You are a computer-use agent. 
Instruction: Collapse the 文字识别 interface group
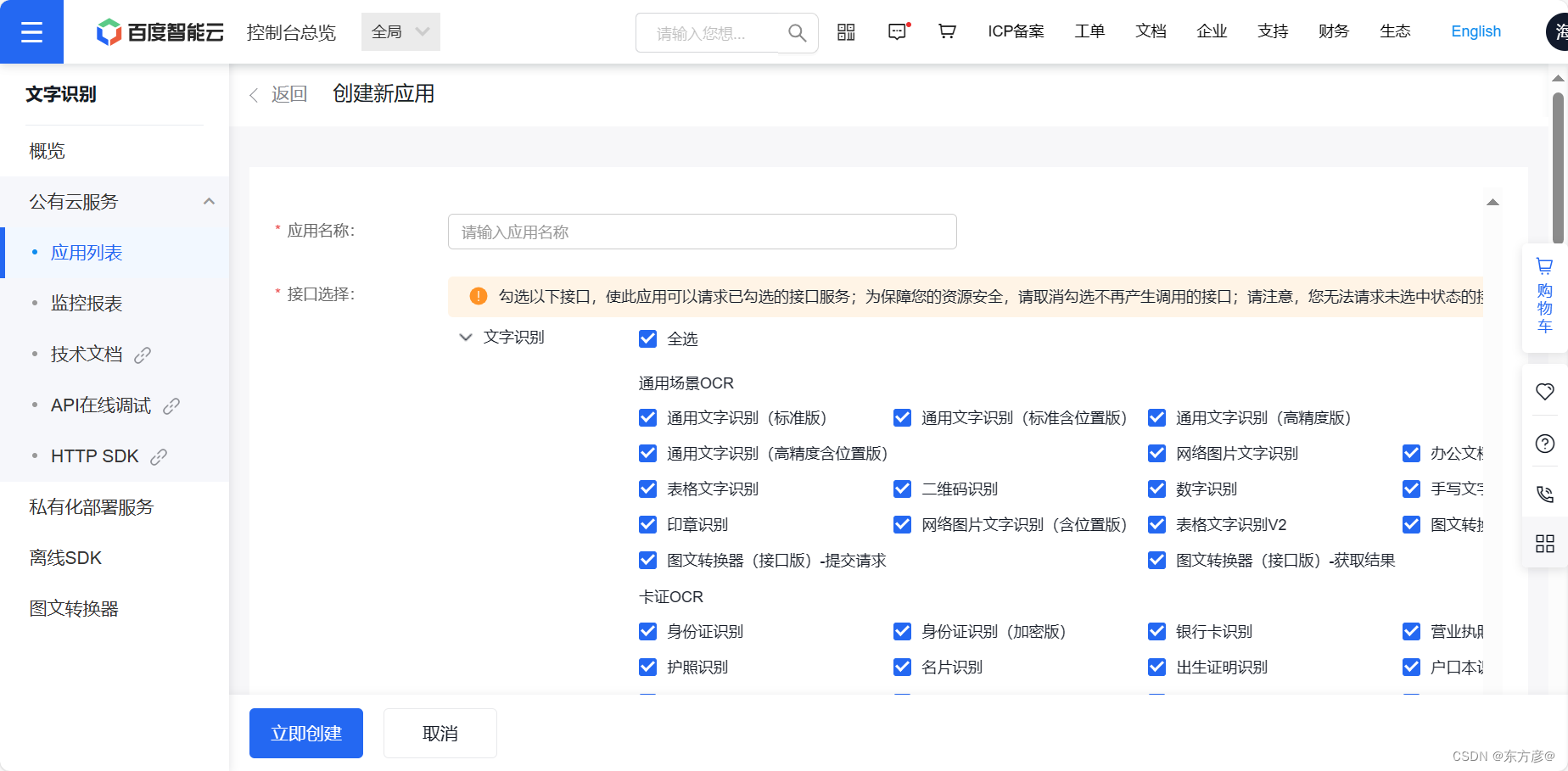point(465,337)
